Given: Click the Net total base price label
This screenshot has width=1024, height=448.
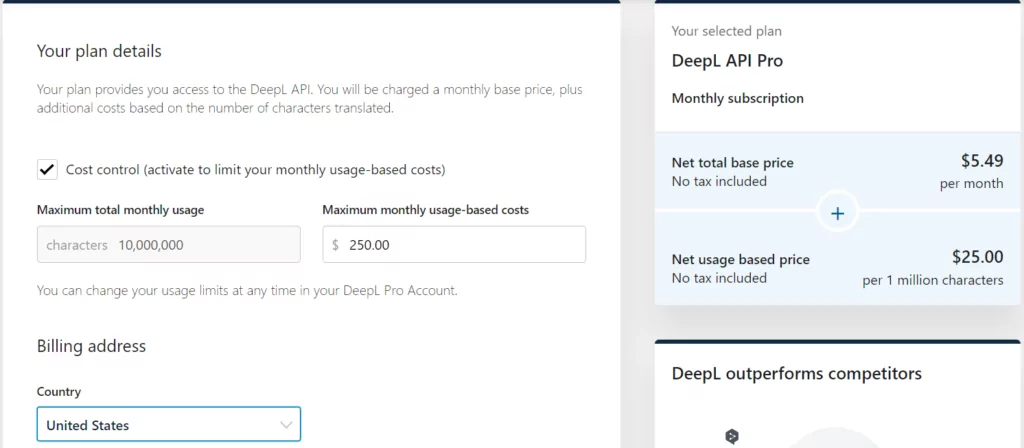Looking at the screenshot, I should coord(733,163).
